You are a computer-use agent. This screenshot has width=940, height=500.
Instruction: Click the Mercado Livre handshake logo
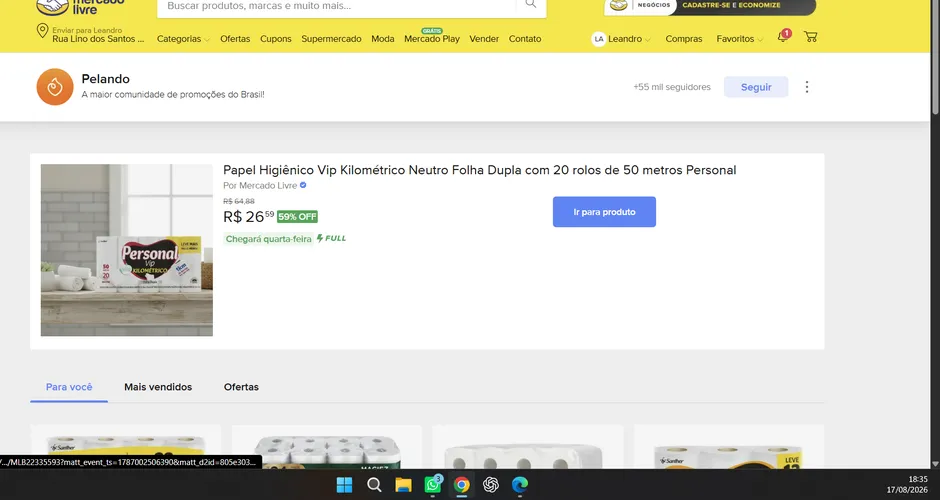coord(52,6)
